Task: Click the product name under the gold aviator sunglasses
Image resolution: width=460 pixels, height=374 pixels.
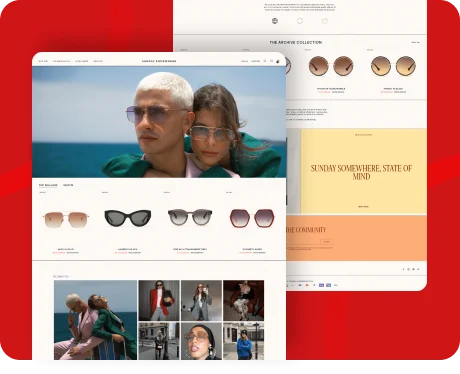Action: click(x=66, y=249)
